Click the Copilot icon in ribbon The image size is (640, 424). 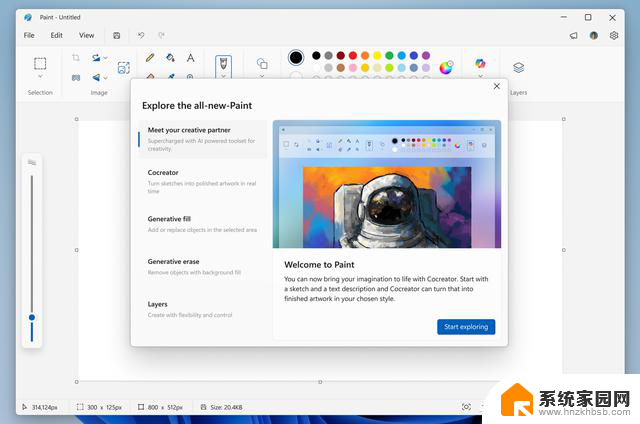480,63
